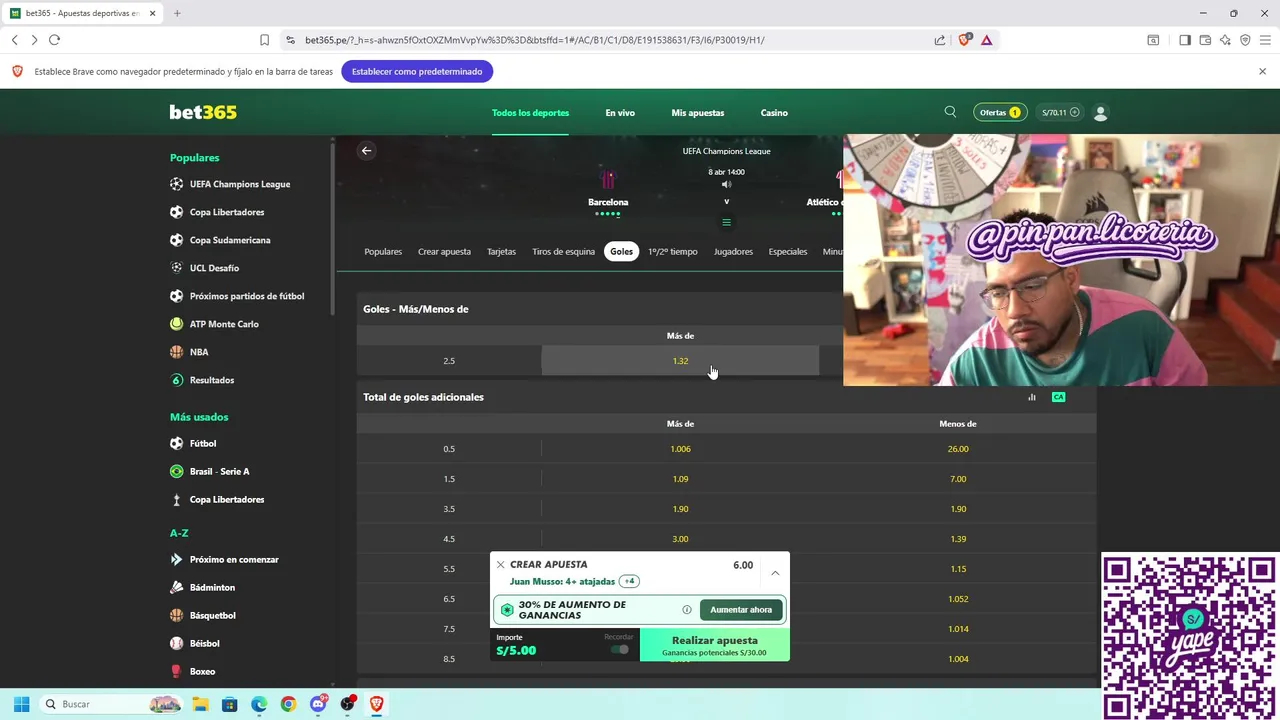Open Mis apuestas
This screenshot has height=720, width=1280.
coord(698,113)
